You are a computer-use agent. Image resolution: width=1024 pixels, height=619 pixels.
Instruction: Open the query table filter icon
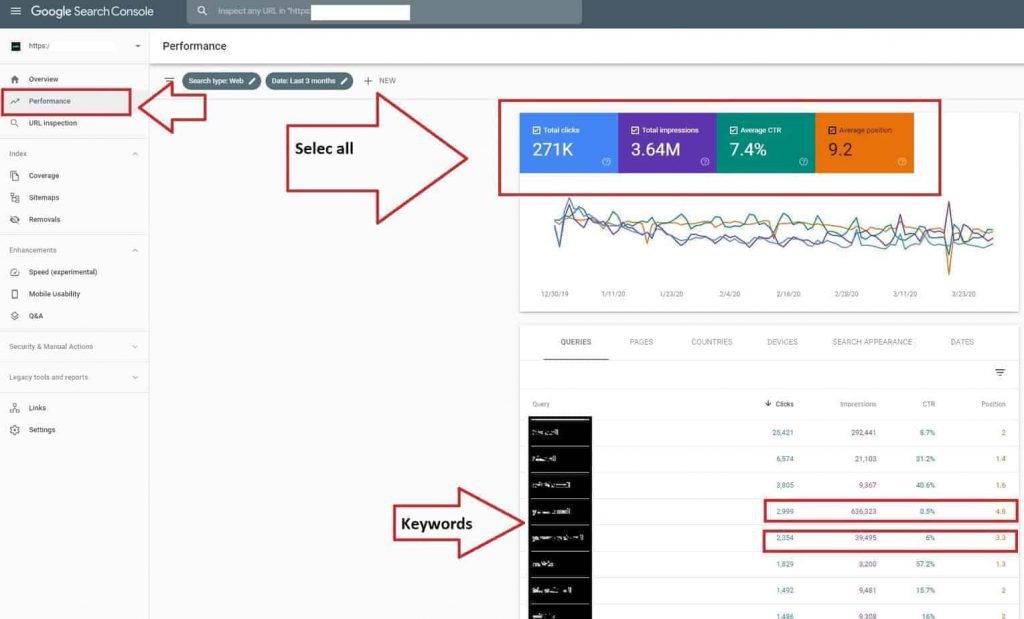(x=1000, y=371)
